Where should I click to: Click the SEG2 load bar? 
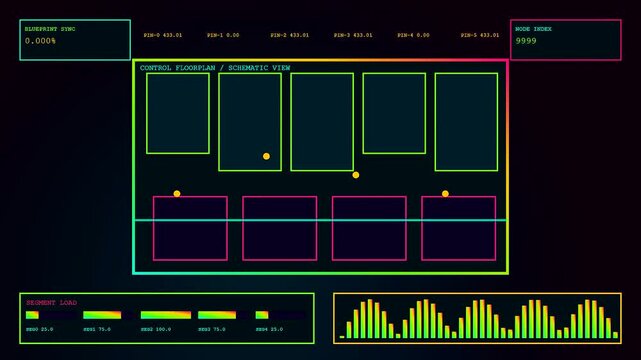tap(166, 315)
